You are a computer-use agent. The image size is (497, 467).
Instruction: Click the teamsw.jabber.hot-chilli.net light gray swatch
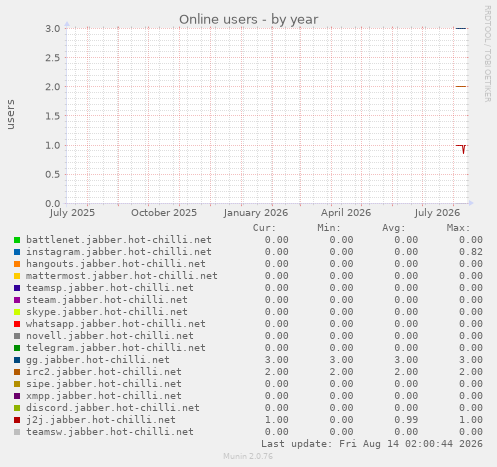tap(17, 432)
